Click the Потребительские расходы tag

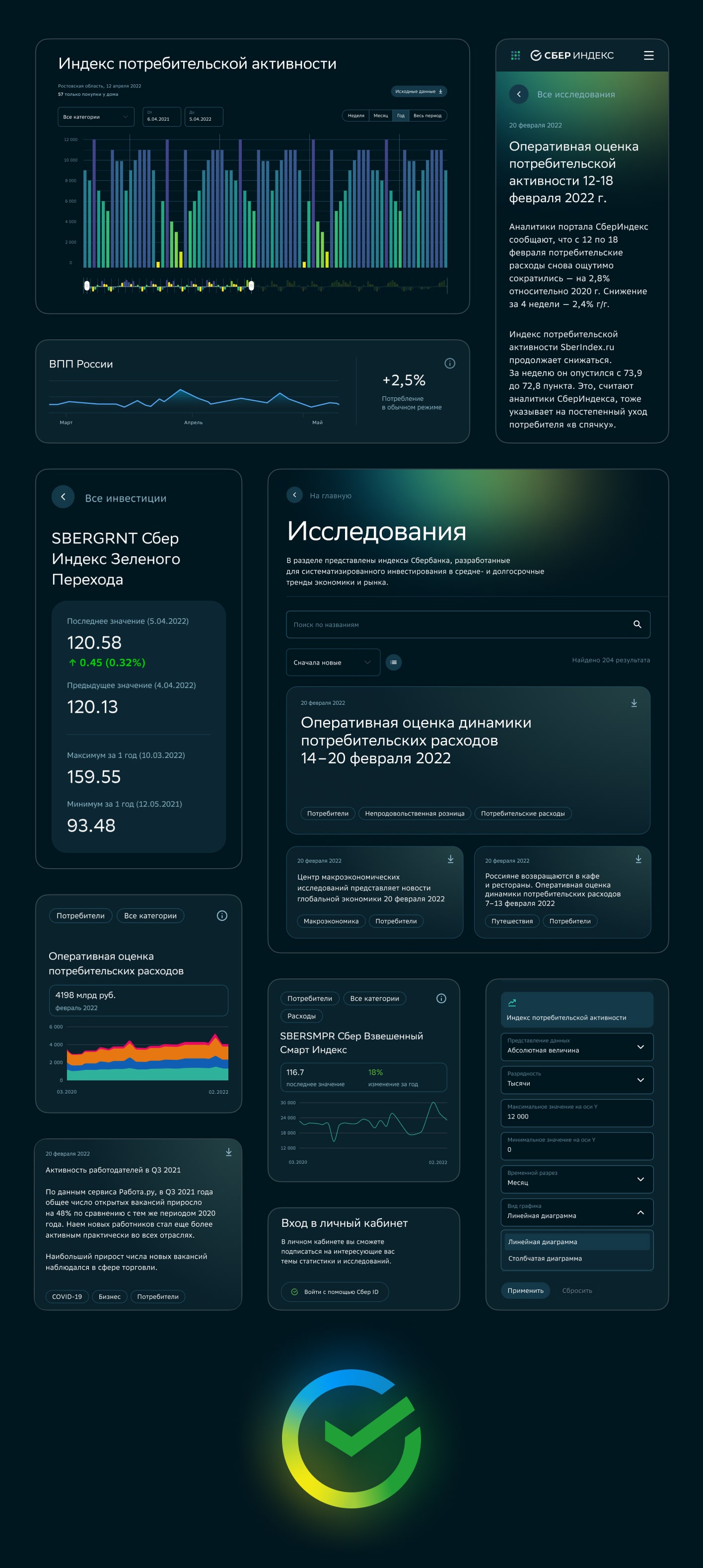click(523, 813)
